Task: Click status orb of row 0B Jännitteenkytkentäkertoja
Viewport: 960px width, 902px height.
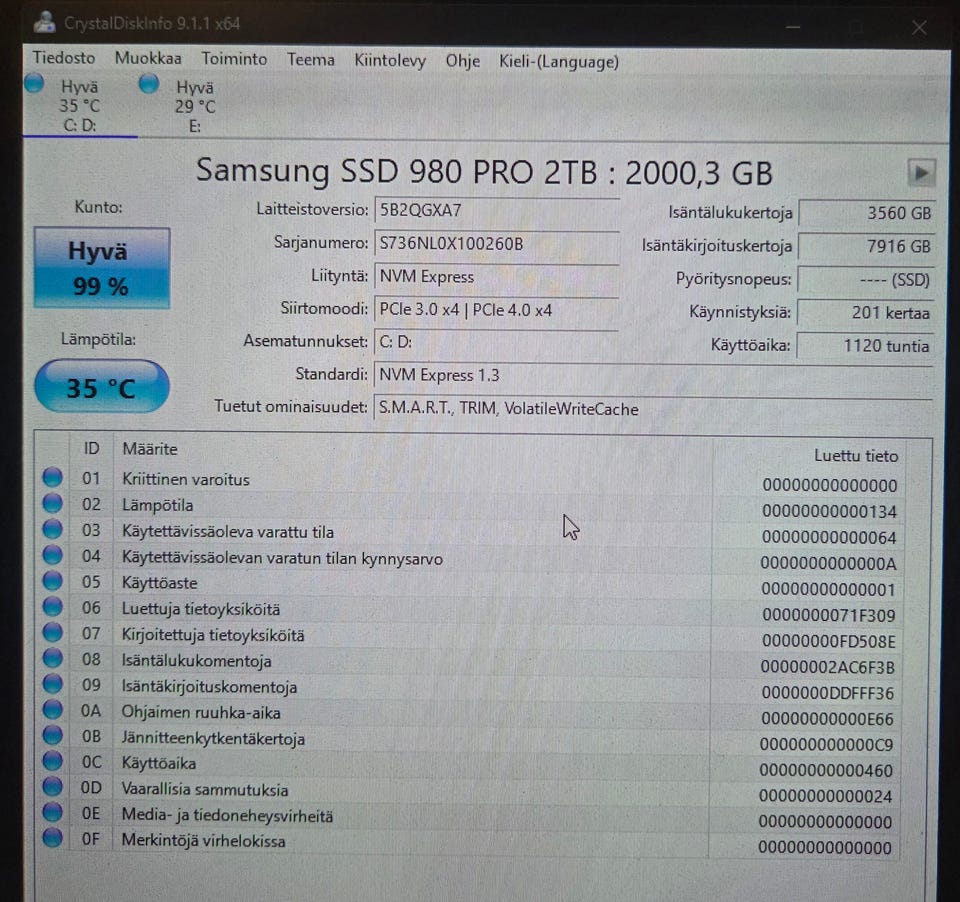Action: 53,735
